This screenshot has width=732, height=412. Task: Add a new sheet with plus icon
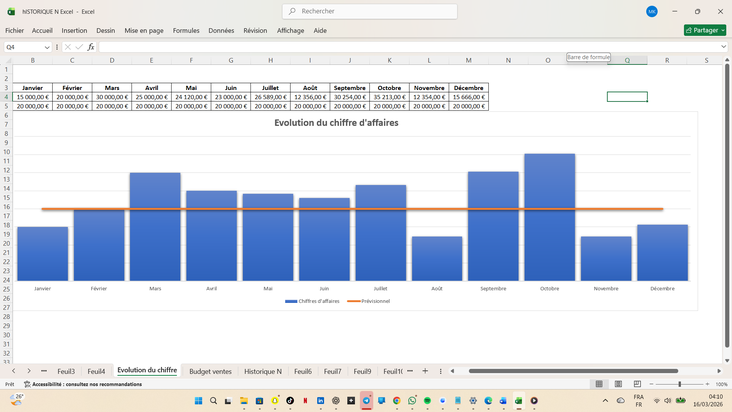[x=425, y=371]
